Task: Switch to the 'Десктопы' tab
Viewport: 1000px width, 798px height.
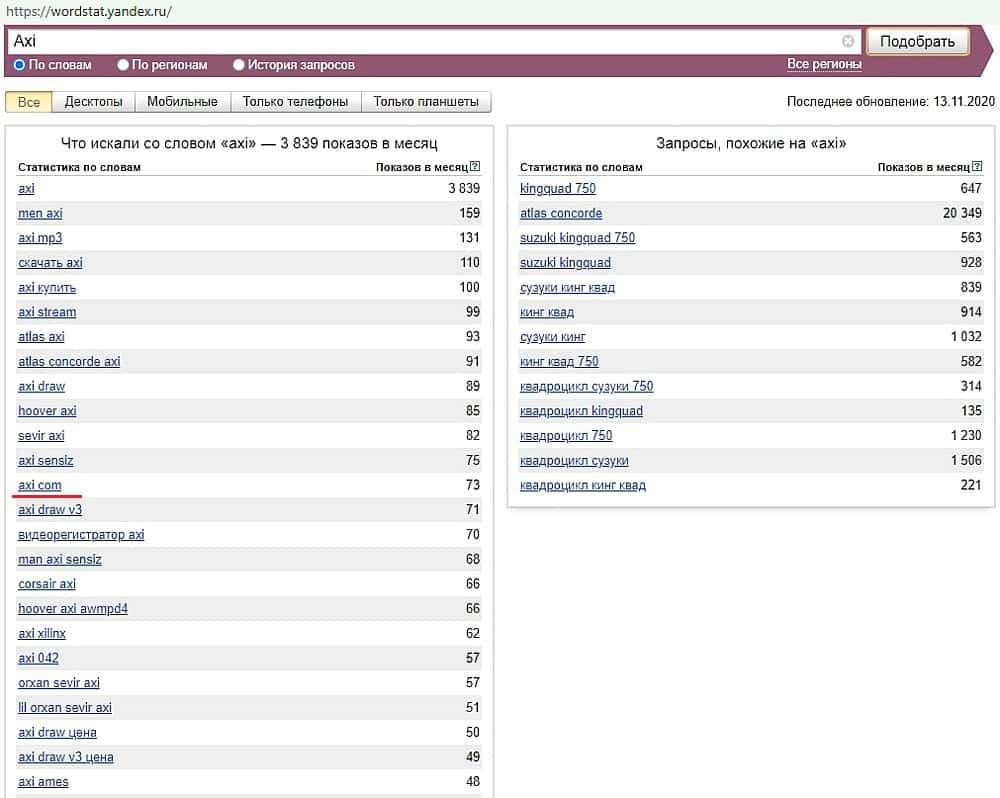Action: (93, 102)
